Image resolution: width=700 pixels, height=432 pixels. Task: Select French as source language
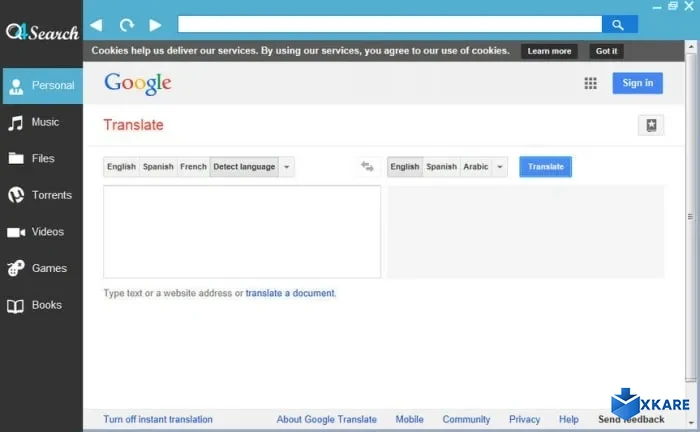tap(193, 166)
